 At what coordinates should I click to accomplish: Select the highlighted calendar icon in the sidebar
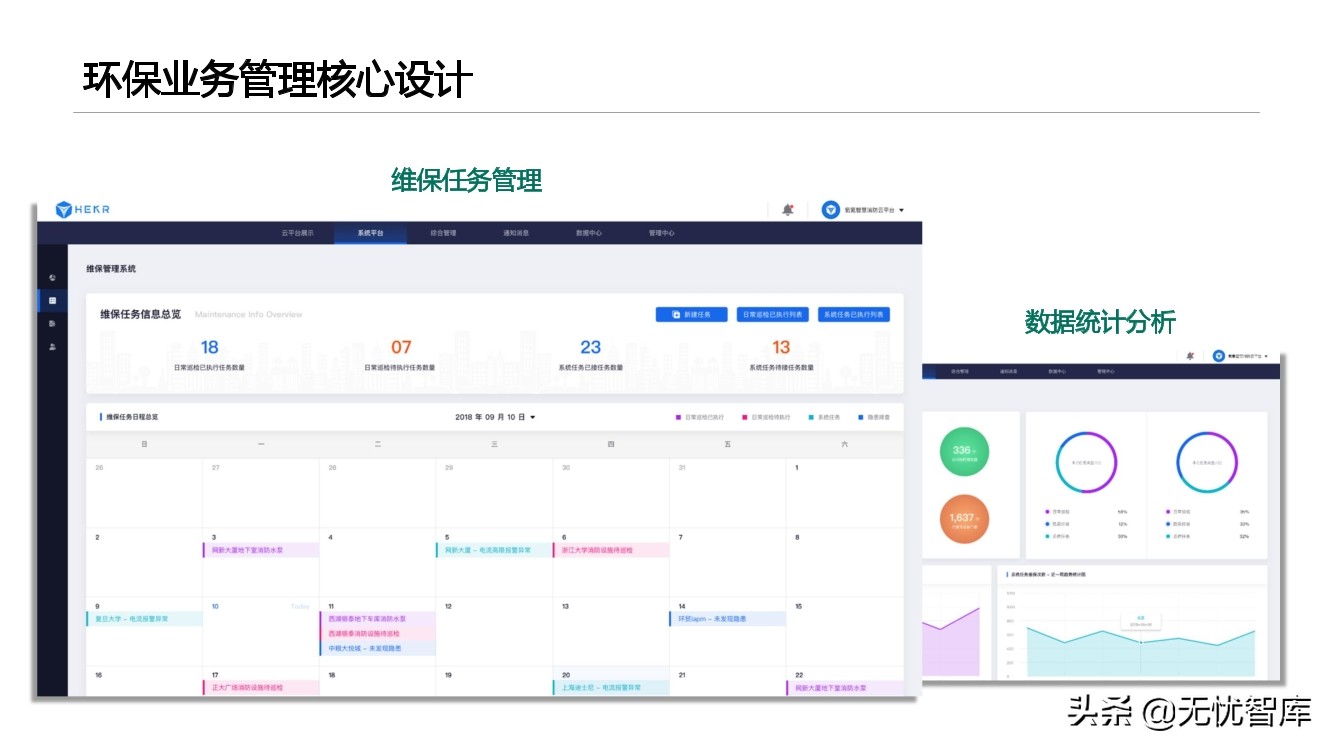(x=52, y=300)
